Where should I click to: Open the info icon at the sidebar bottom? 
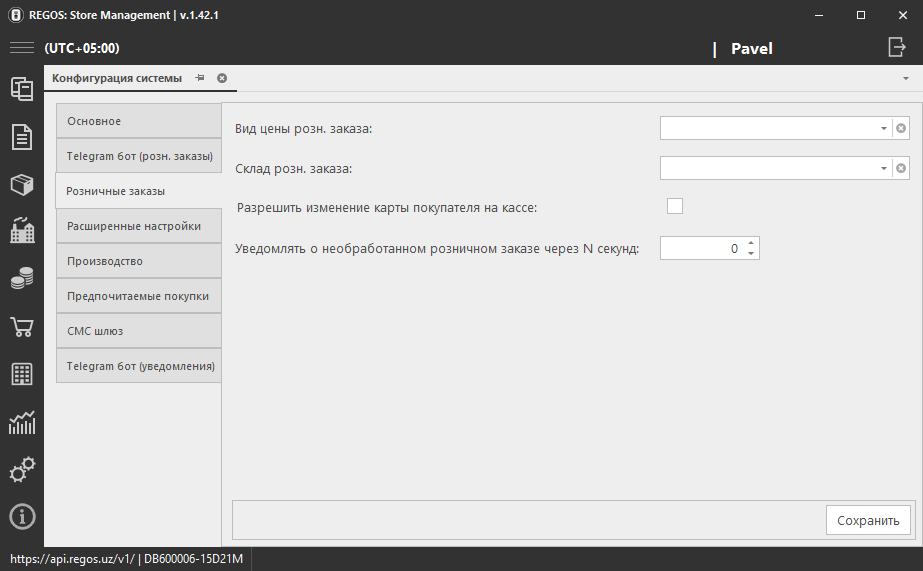(21, 516)
